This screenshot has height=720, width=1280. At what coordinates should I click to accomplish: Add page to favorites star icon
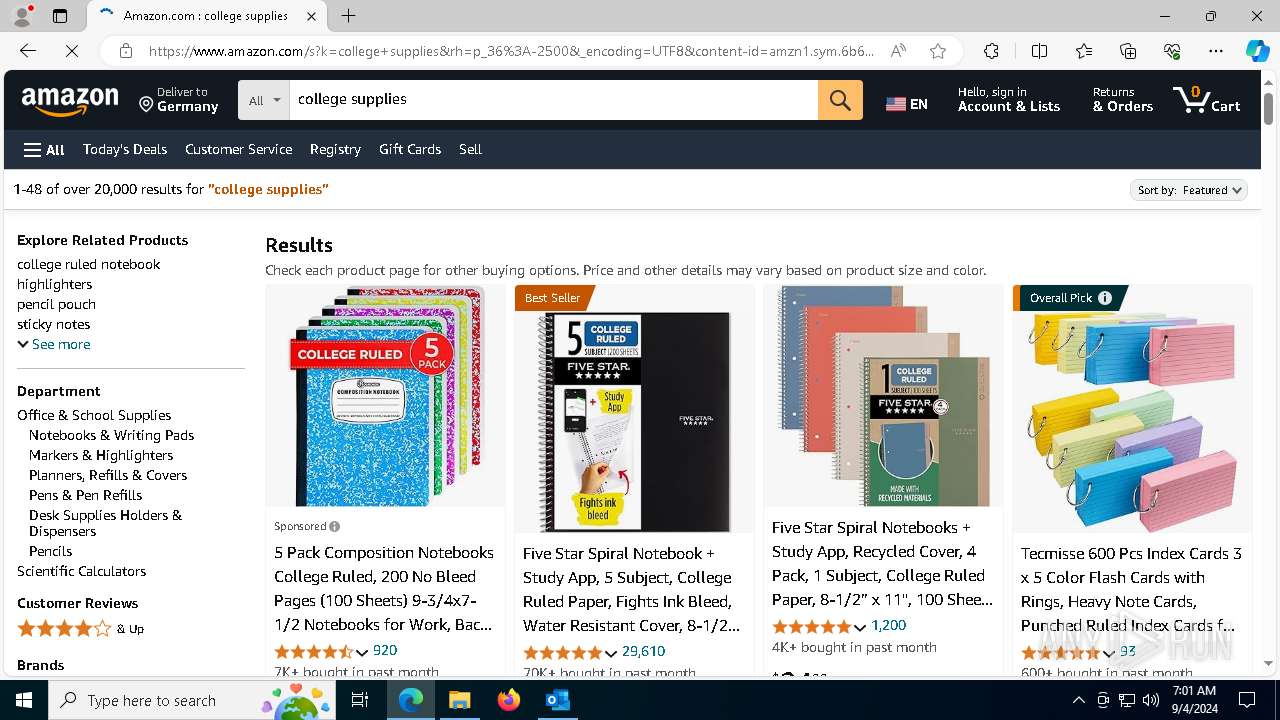938,51
